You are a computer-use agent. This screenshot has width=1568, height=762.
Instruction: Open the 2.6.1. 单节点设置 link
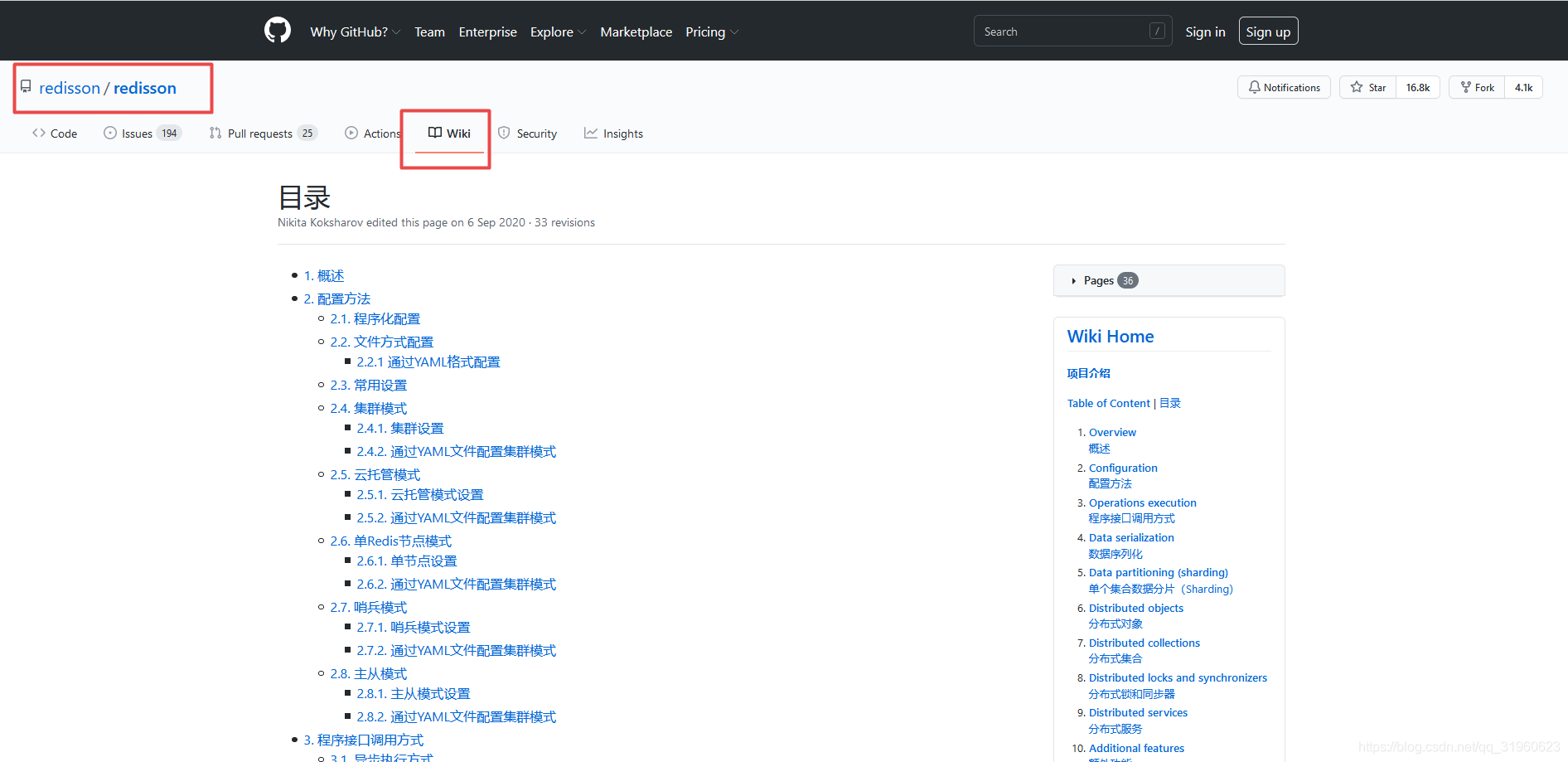tap(407, 561)
